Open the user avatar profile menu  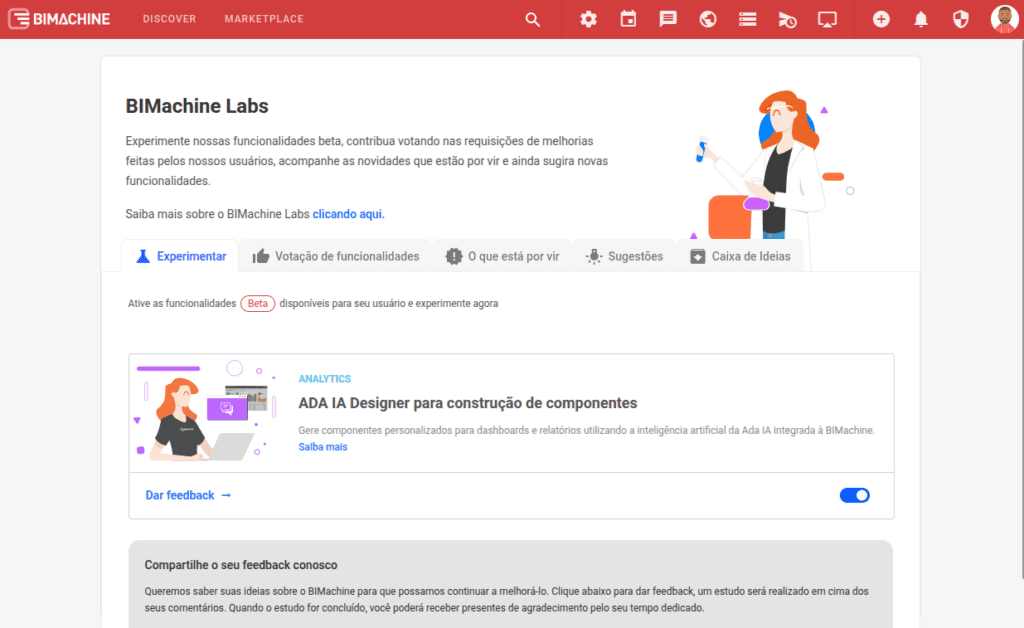click(x=1004, y=19)
